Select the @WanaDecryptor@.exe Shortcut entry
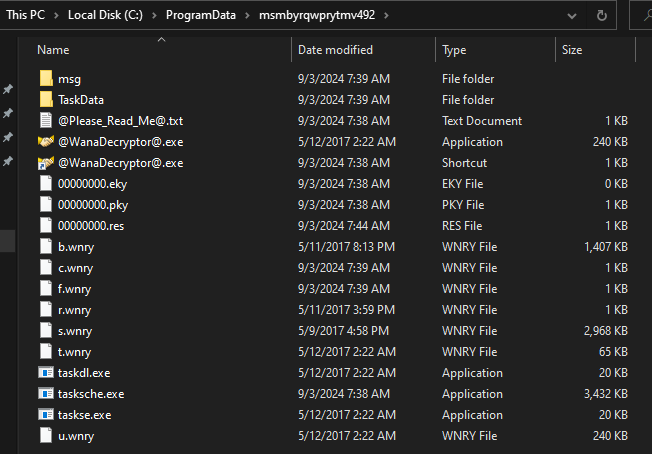Screen dimensions: 652x454 click(x=120, y=163)
